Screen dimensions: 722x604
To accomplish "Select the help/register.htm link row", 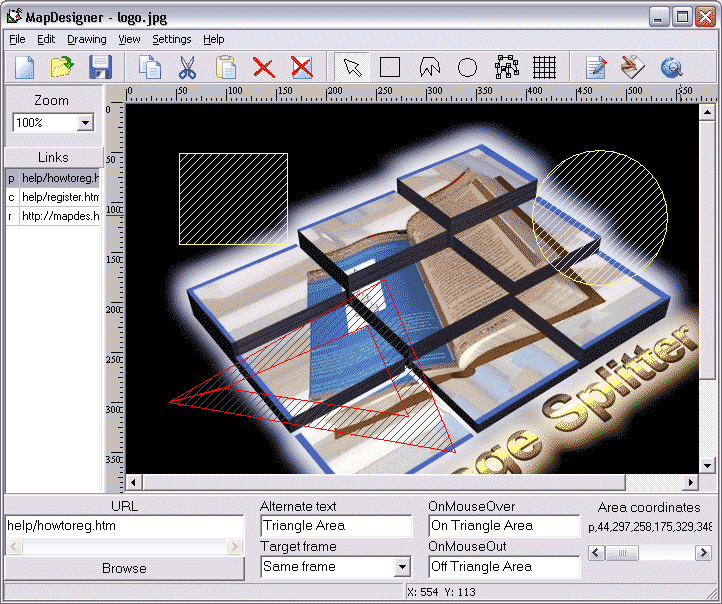I will [x=53, y=197].
